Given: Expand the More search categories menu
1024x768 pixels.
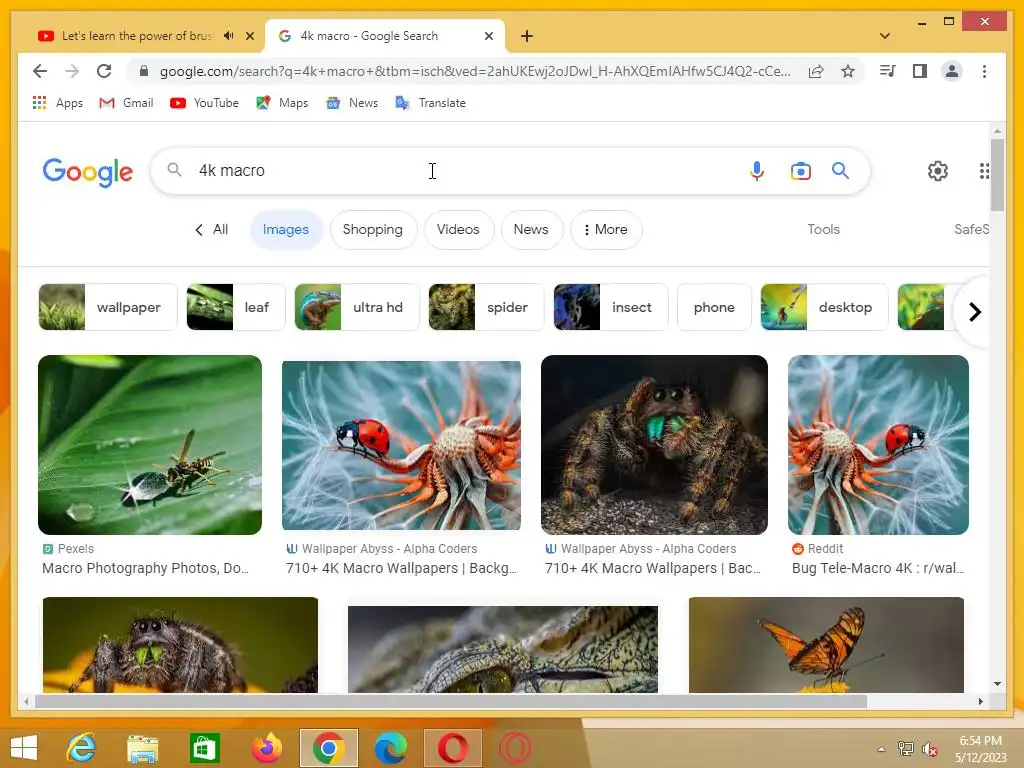Looking at the screenshot, I should click(x=605, y=229).
